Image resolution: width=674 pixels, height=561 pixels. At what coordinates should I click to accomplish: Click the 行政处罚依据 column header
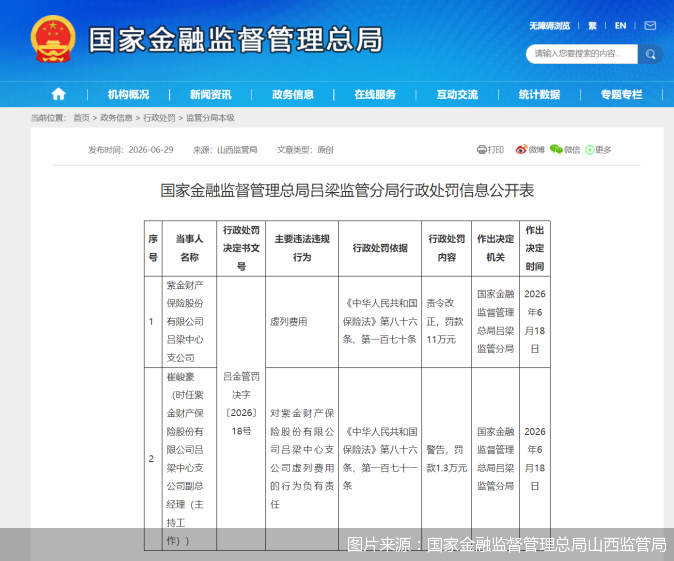point(380,248)
